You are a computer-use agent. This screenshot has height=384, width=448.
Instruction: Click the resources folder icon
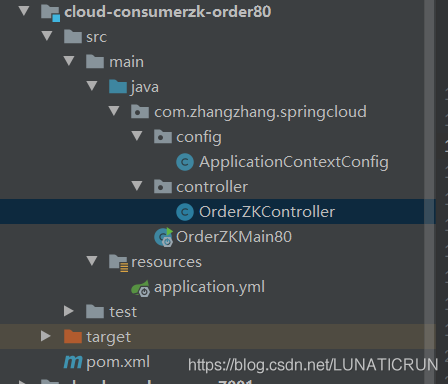pyautogui.click(x=118, y=263)
